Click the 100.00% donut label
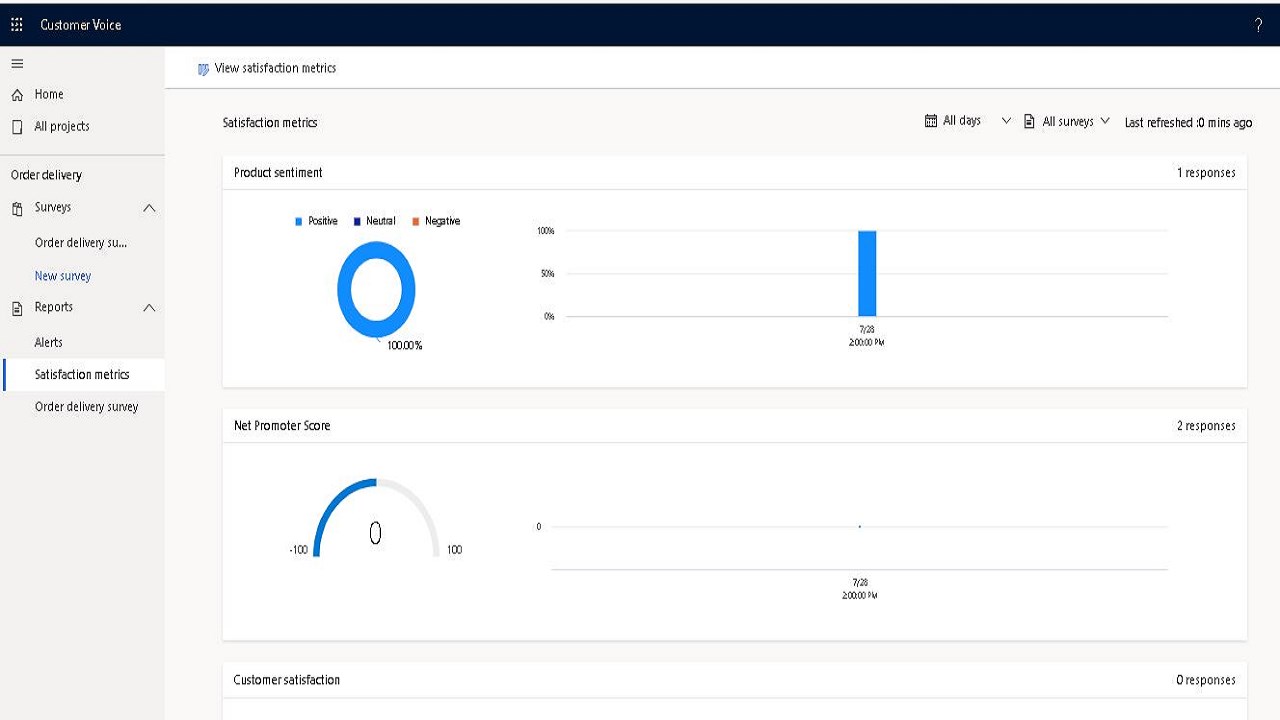 [x=405, y=346]
